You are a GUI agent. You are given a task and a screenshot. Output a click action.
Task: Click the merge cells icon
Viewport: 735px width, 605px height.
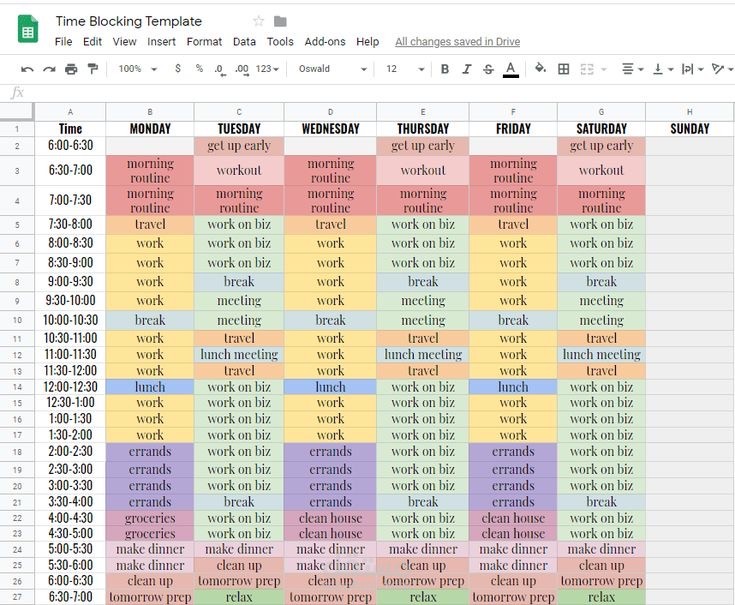pyautogui.click(x=587, y=69)
